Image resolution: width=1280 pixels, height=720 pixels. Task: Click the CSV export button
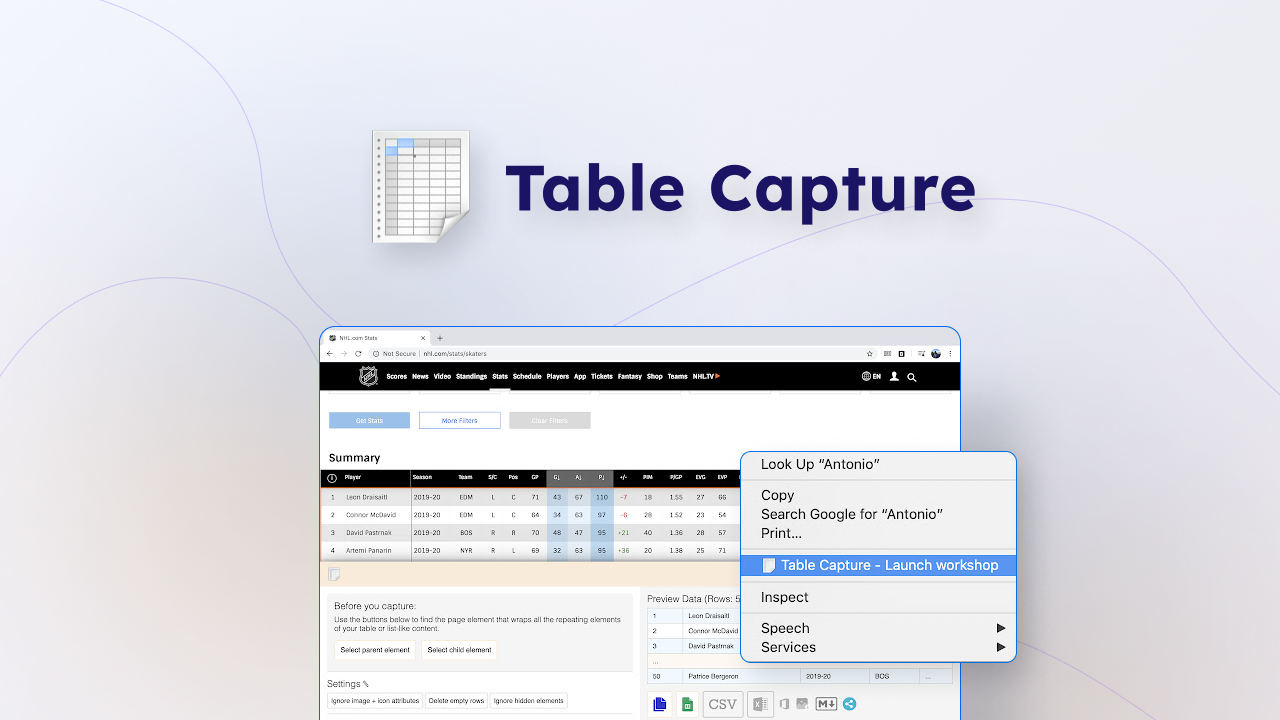click(x=722, y=703)
